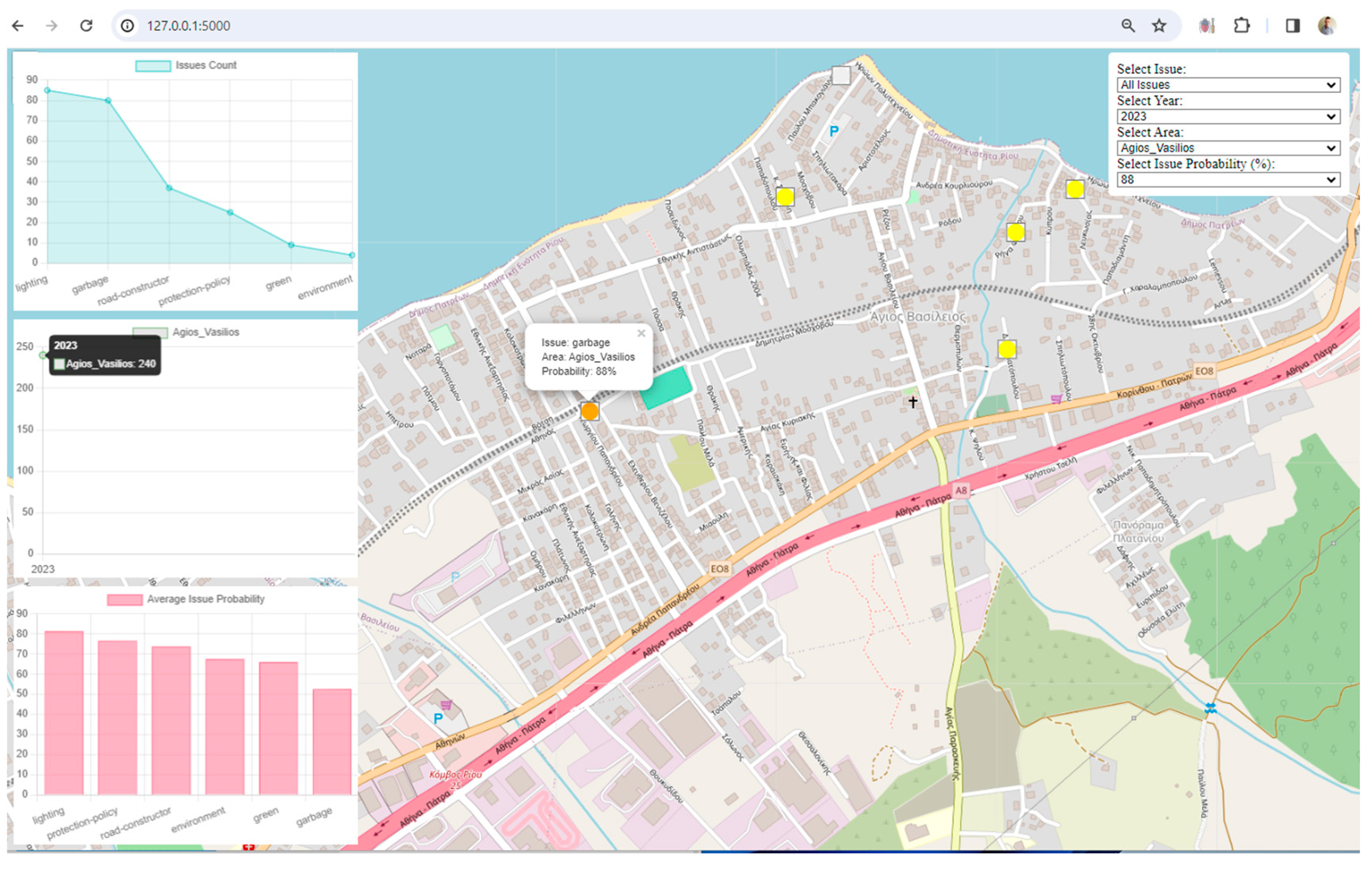Open the Select Issue dropdown
1372x871 pixels.
pos(1228,85)
